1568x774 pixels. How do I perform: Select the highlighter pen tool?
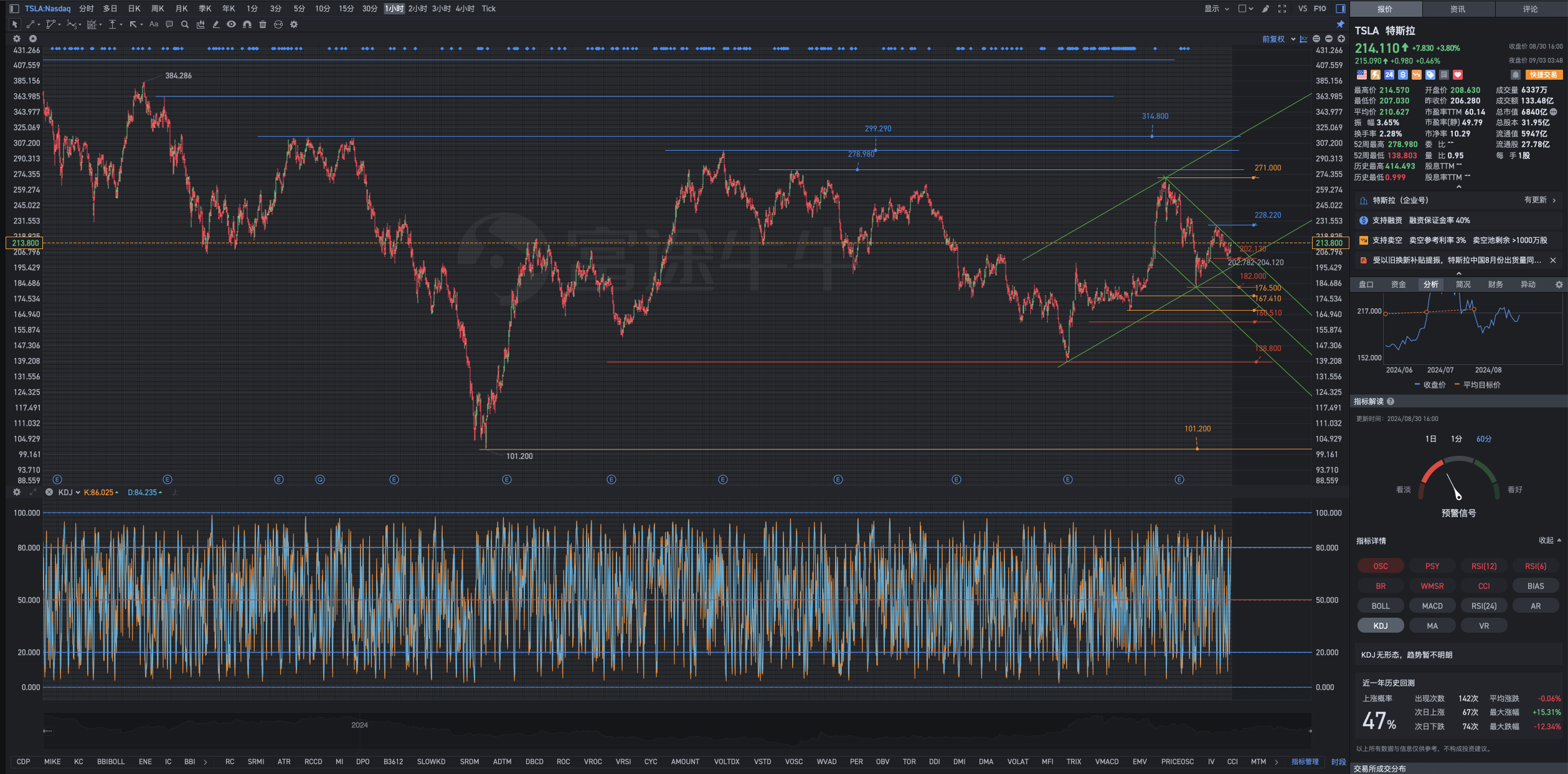click(216, 24)
